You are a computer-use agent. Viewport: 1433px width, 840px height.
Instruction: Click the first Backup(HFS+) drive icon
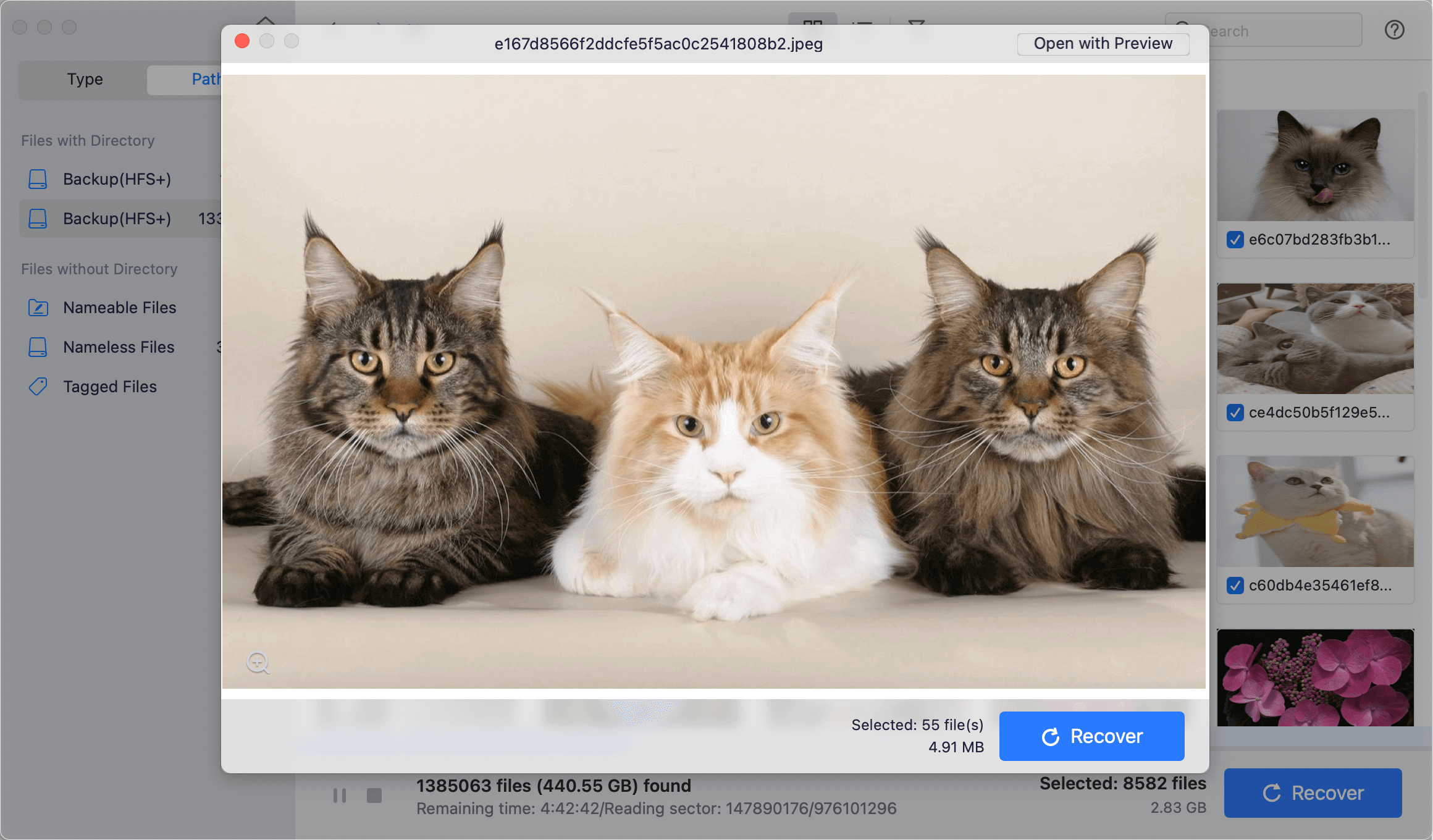coord(38,179)
